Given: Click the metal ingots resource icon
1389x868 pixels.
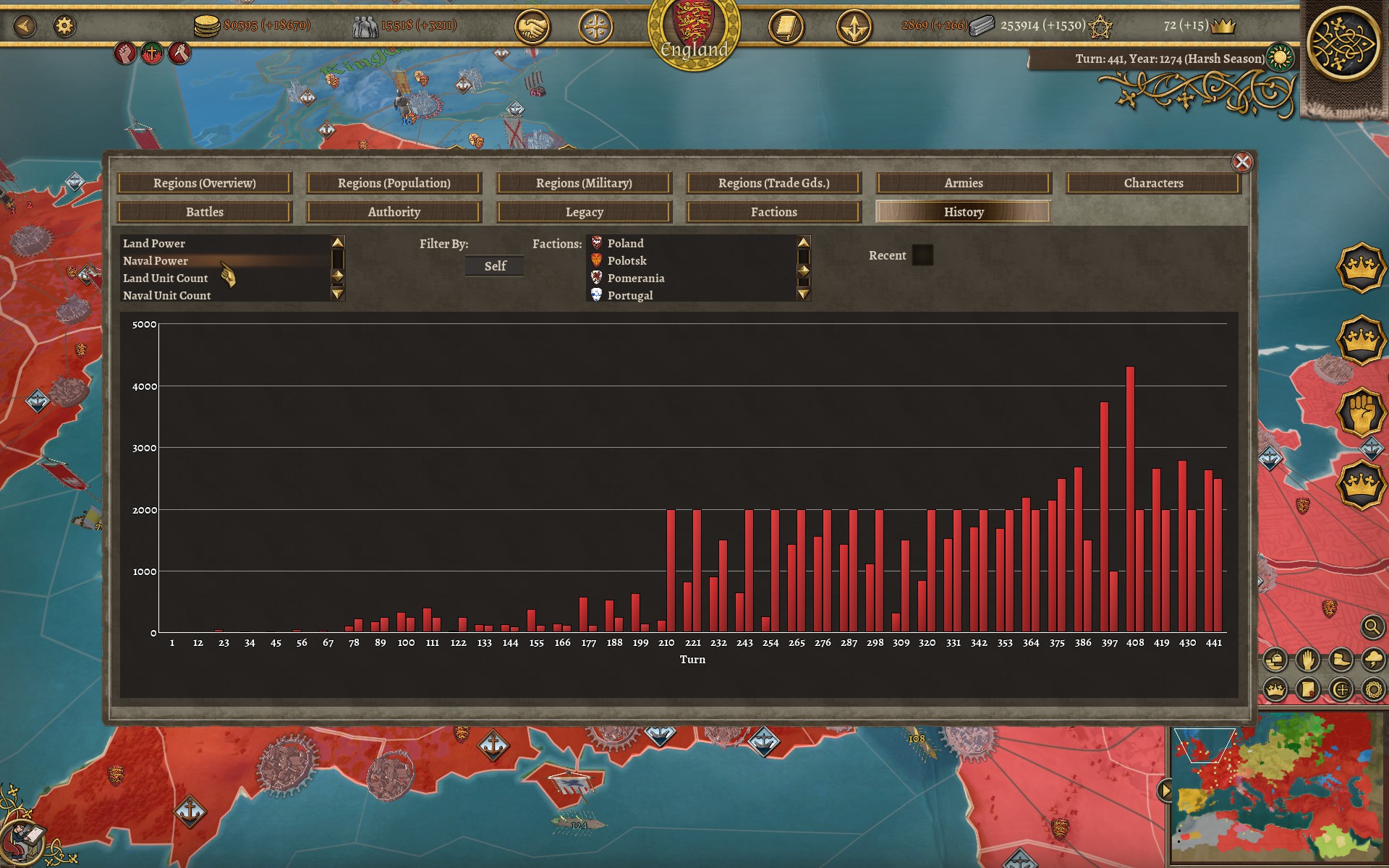Looking at the screenshot, I should pos(982,26).
